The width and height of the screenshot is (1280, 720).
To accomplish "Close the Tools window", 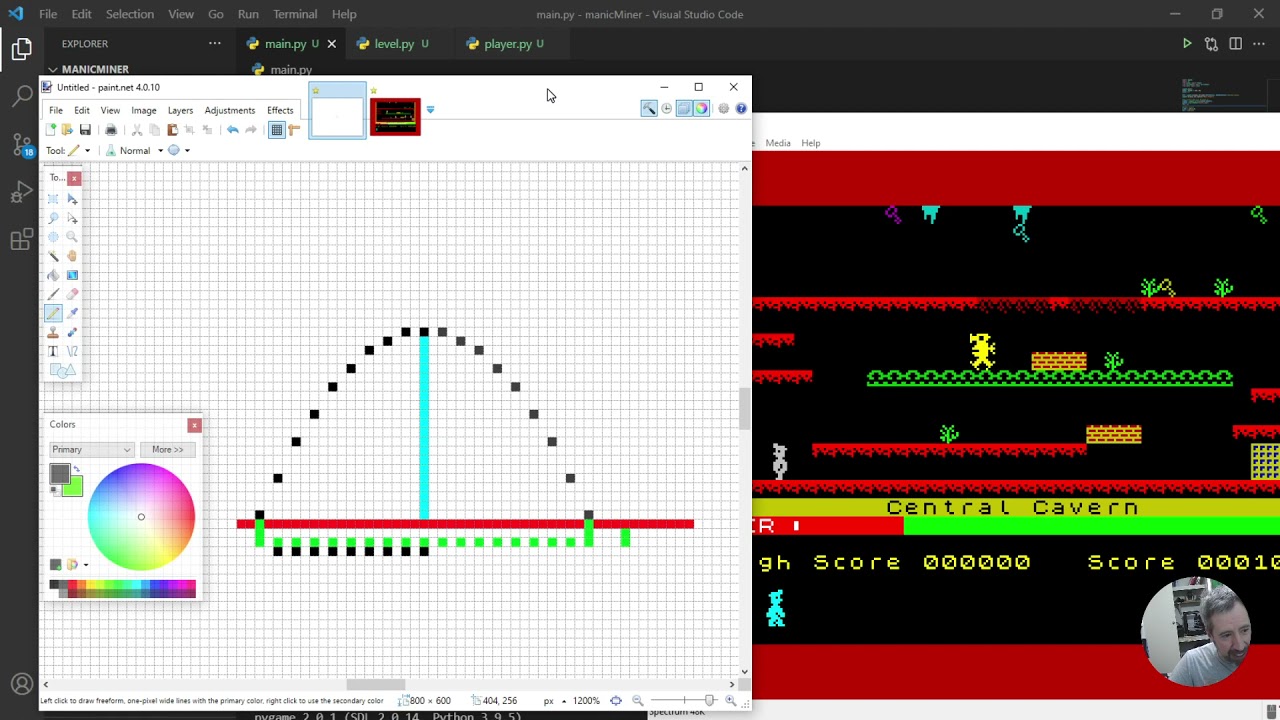I will (74, 178).
